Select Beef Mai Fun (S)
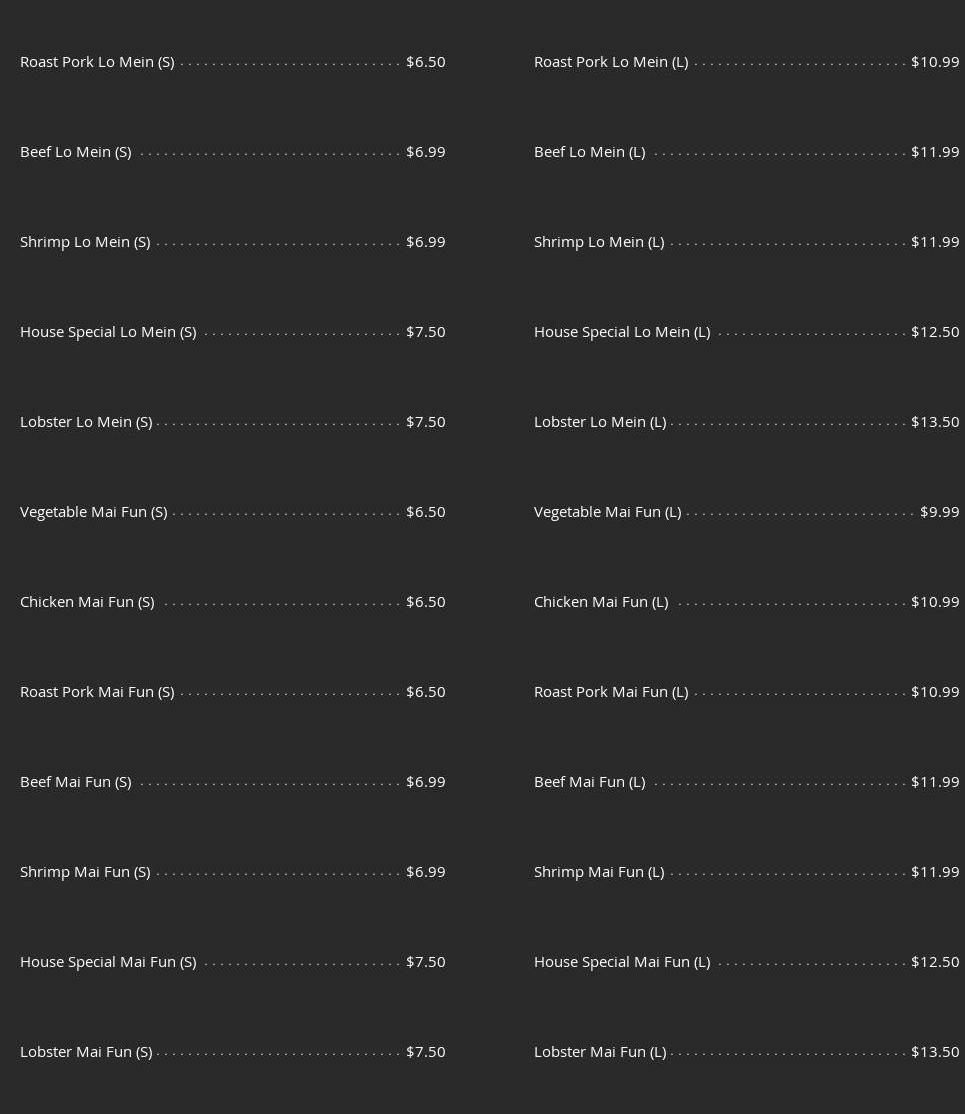 pyautogui.click(x=75, y=782)
